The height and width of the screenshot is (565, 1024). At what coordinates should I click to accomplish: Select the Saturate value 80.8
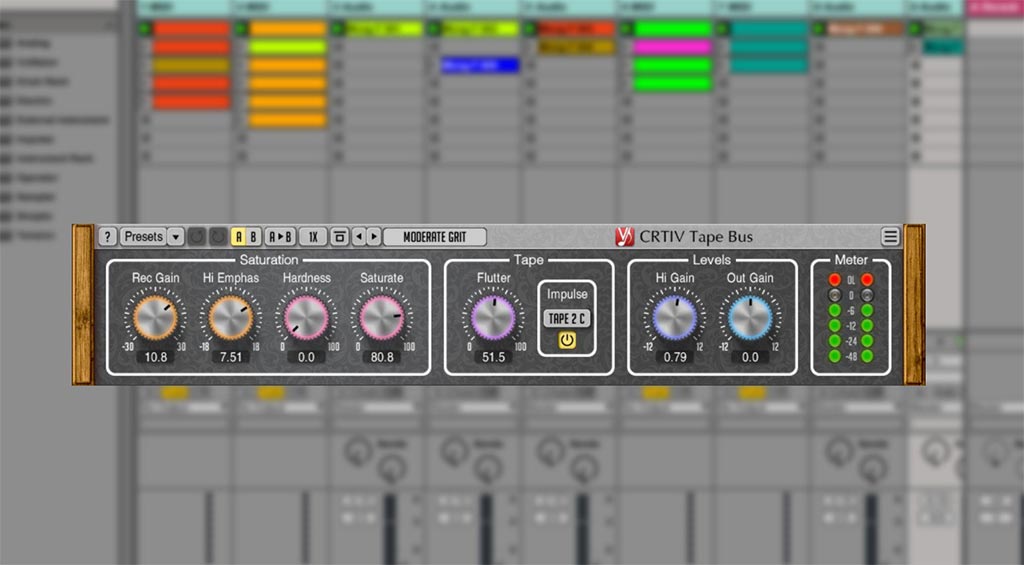pyautogui.click(x=382, y=357)
